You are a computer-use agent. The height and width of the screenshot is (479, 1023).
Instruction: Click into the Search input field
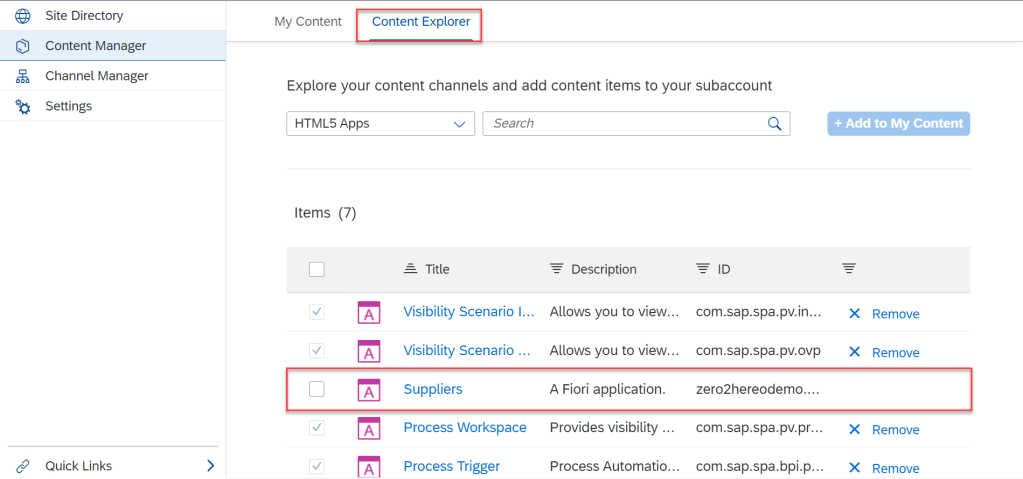625,124
